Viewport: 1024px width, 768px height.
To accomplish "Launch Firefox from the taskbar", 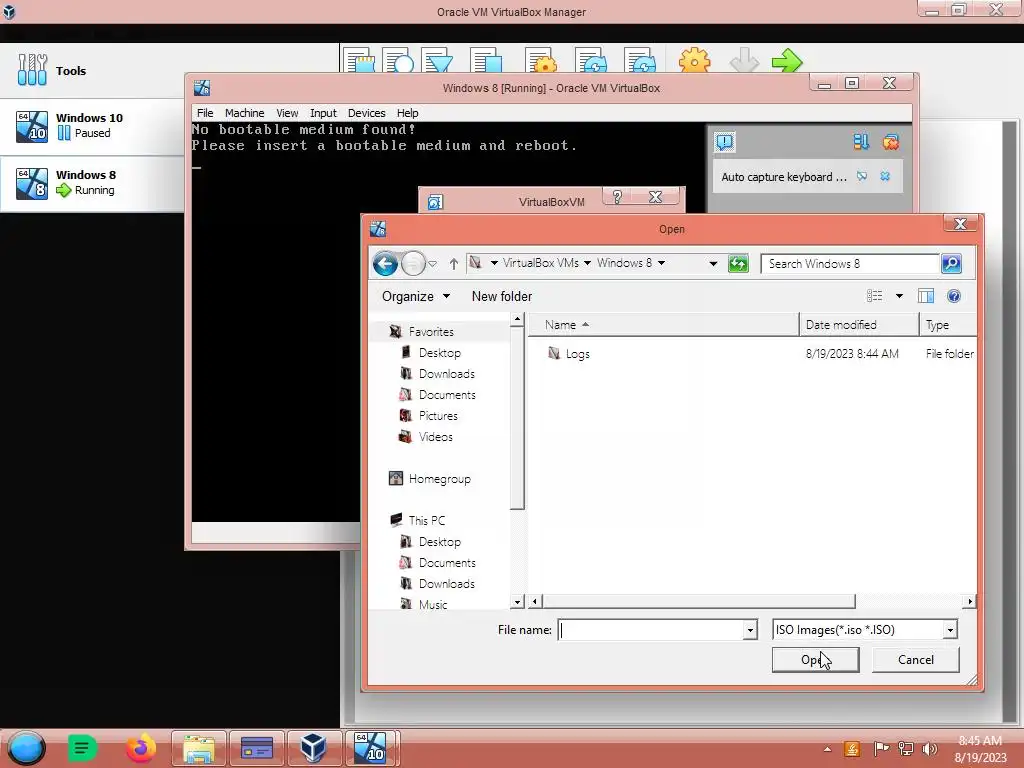I will pyautogui.click(x=141, y=748).
